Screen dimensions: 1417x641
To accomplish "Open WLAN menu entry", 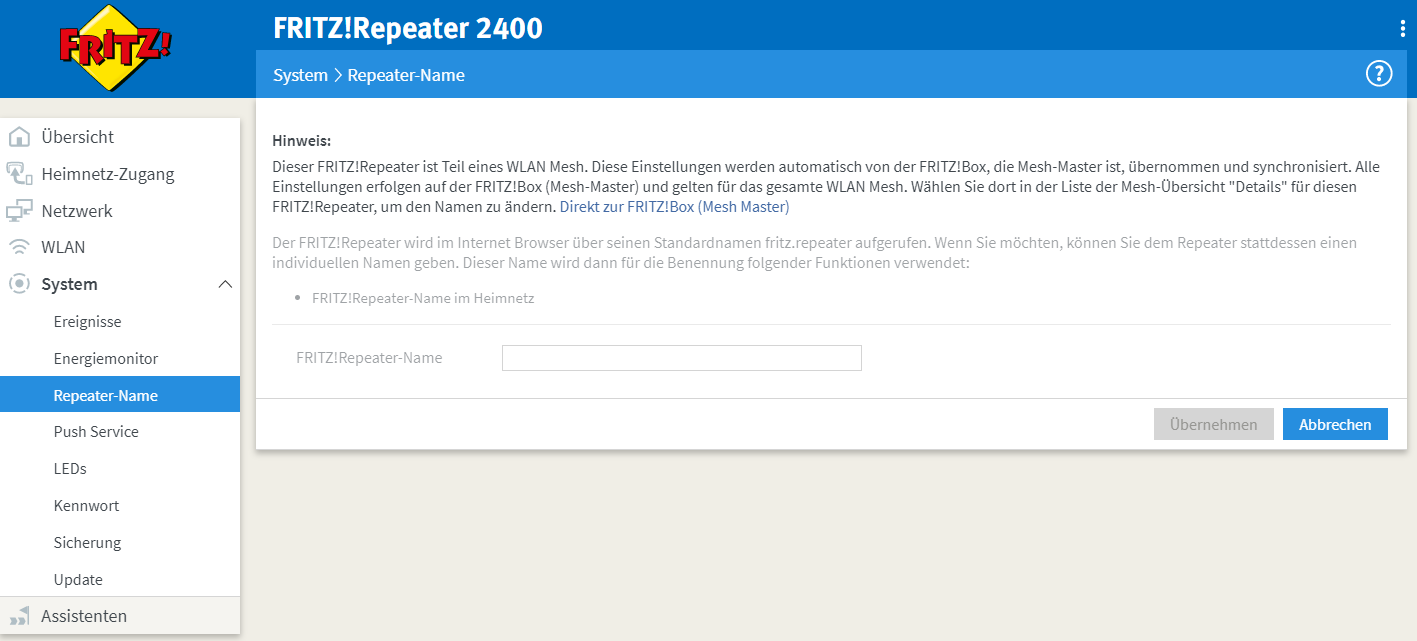I will point(120,248).
